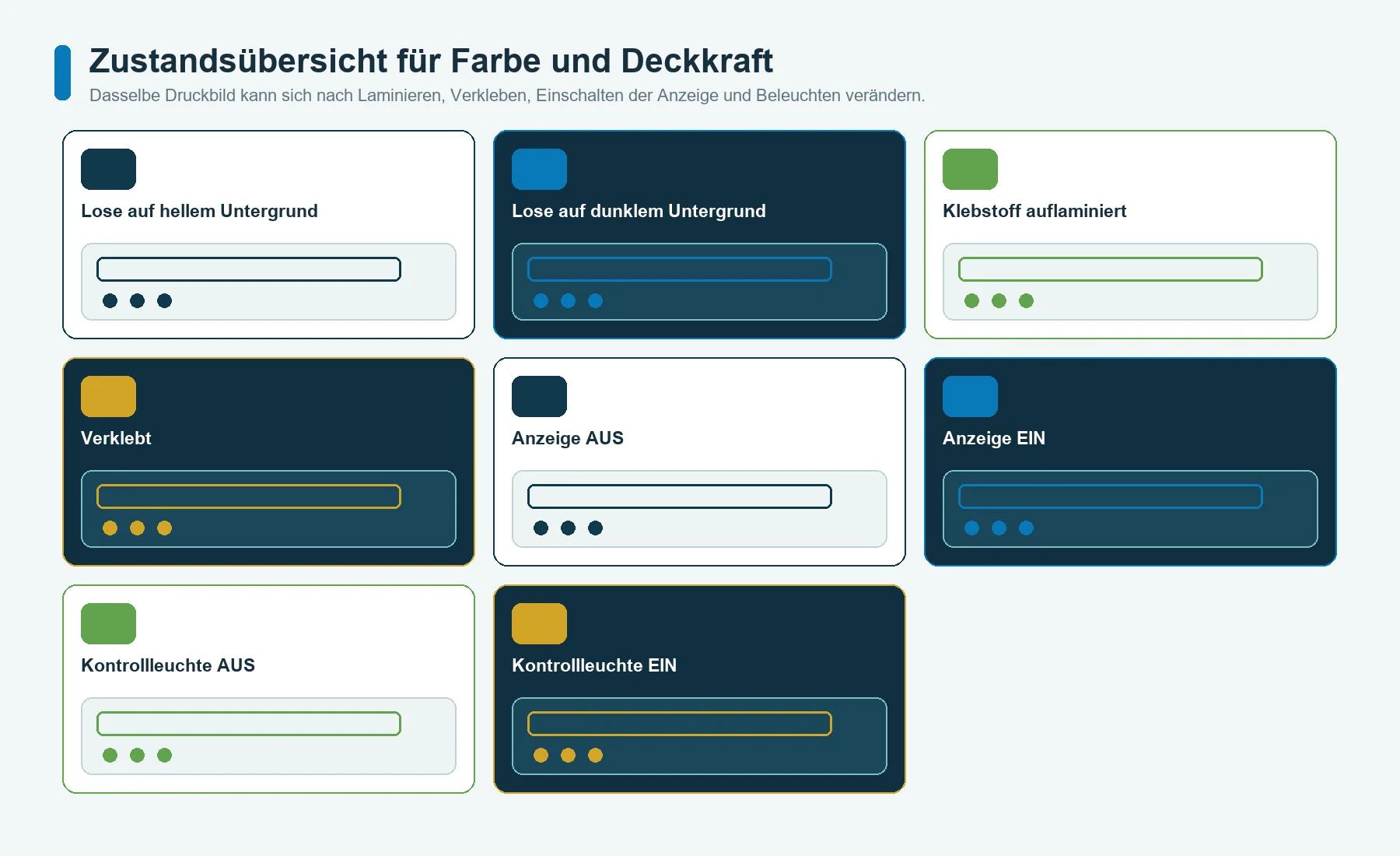Image resolution: width=1400 pixels, height=856 pixels.
Task: Click the first green dot in 'Kontrollleuchte AUS' card
Action: pyautogui.click(x=110, y=755)
